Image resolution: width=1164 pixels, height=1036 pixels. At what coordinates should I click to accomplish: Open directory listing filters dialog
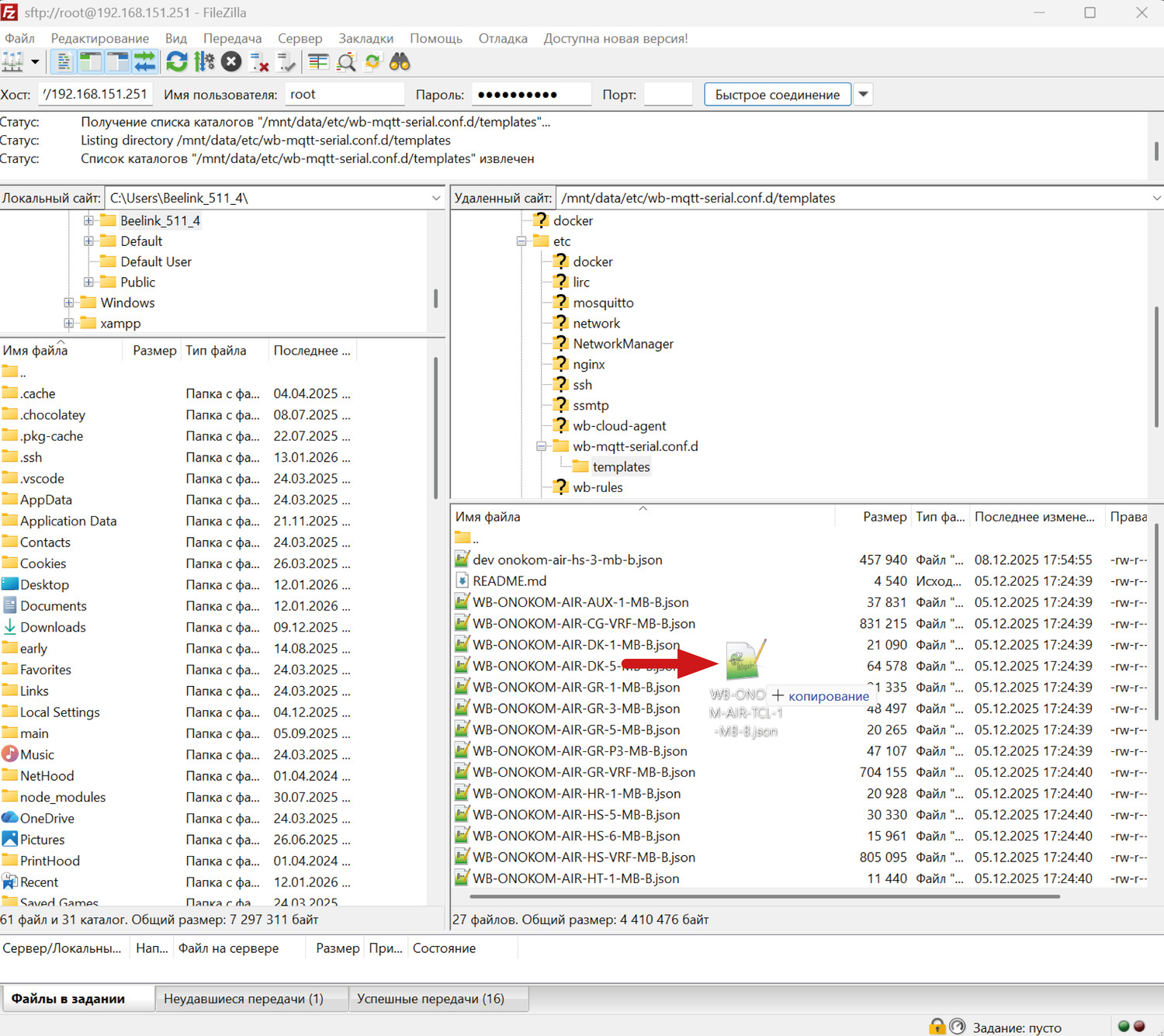318,62
